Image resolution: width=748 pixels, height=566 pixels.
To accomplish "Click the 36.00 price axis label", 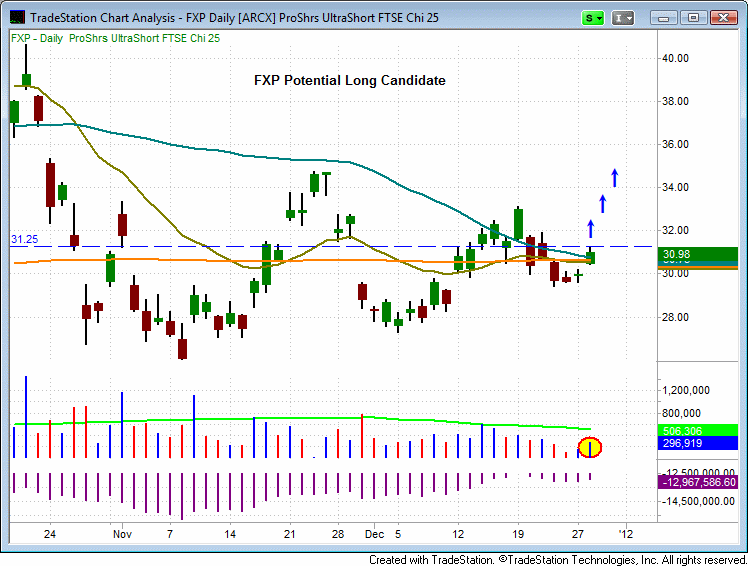I will pyautogui.click(x=675, y=144).
